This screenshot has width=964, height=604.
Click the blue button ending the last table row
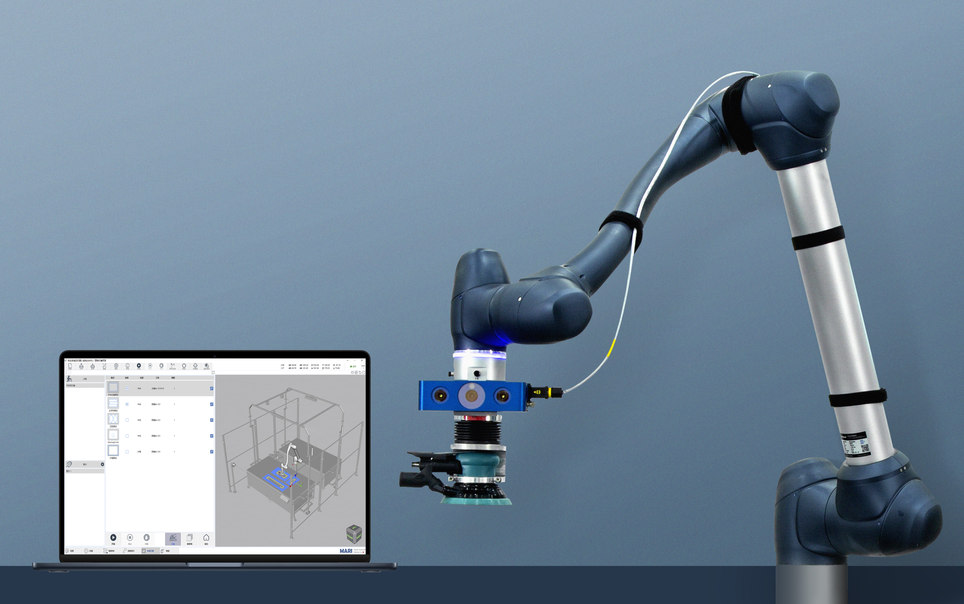click(x=211, y=452)
